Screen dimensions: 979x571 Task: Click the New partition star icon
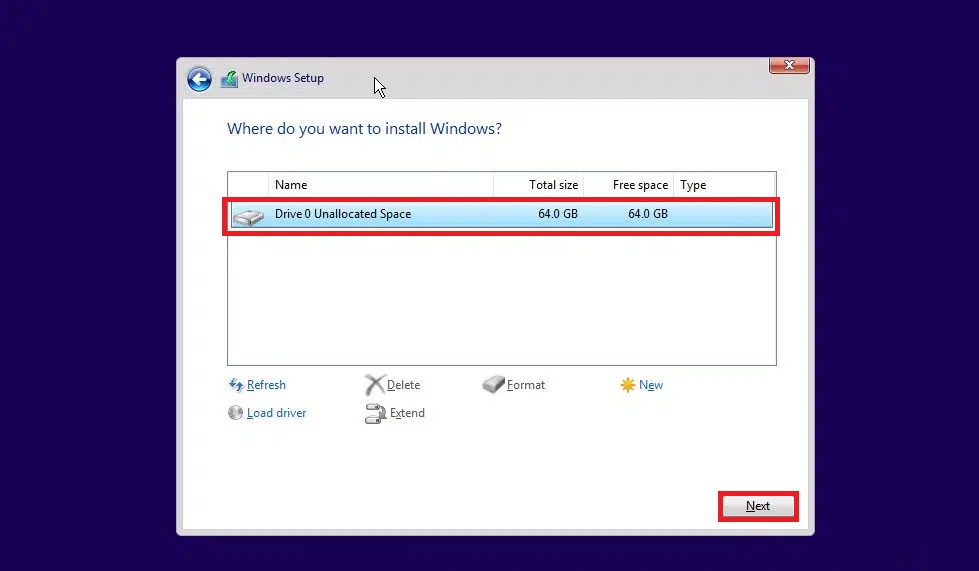[627, 385]
